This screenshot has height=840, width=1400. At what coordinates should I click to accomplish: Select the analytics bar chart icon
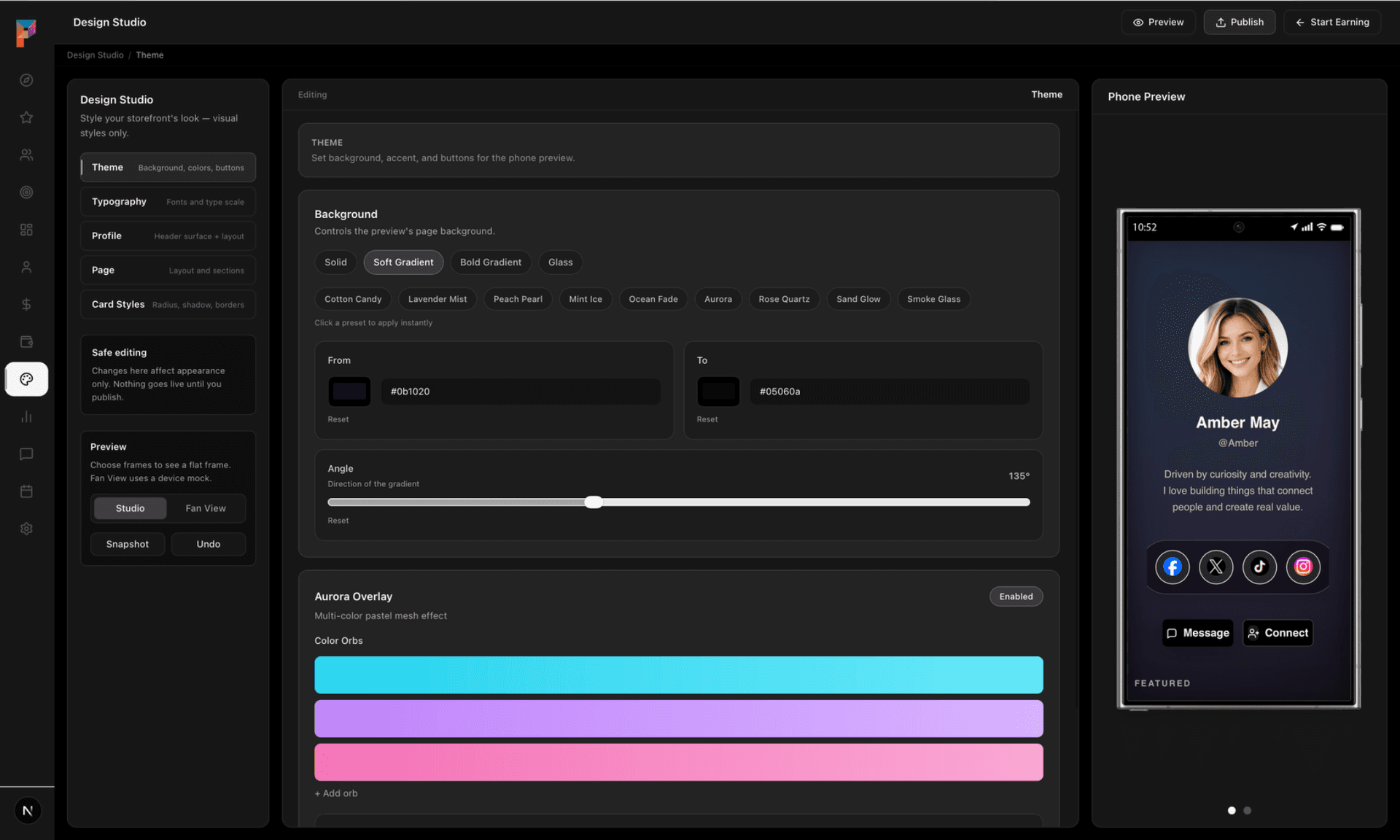click(x=26, y=416)
